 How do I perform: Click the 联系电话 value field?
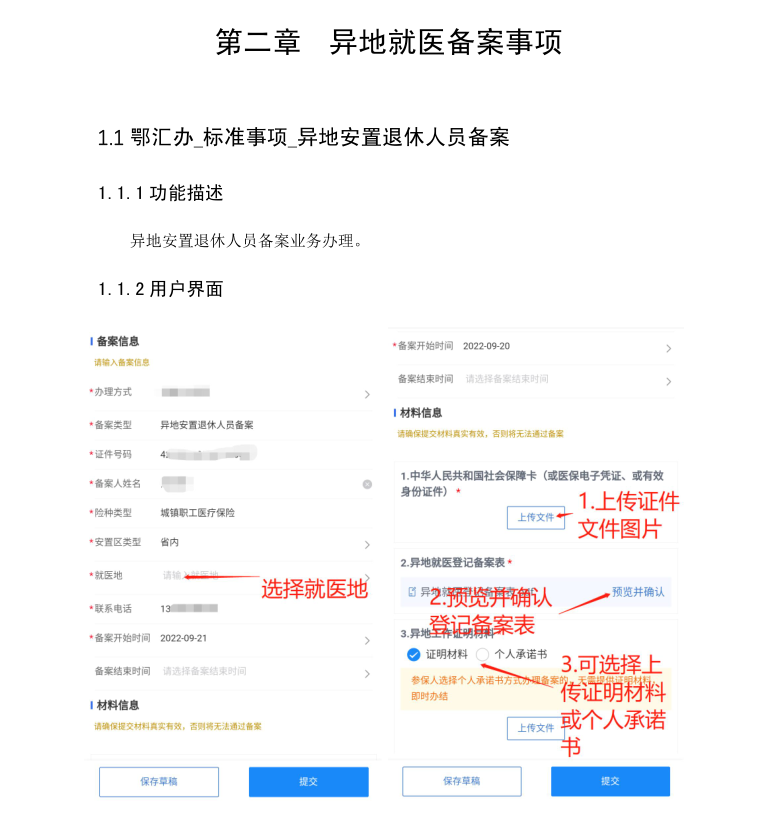click(189, 608)
